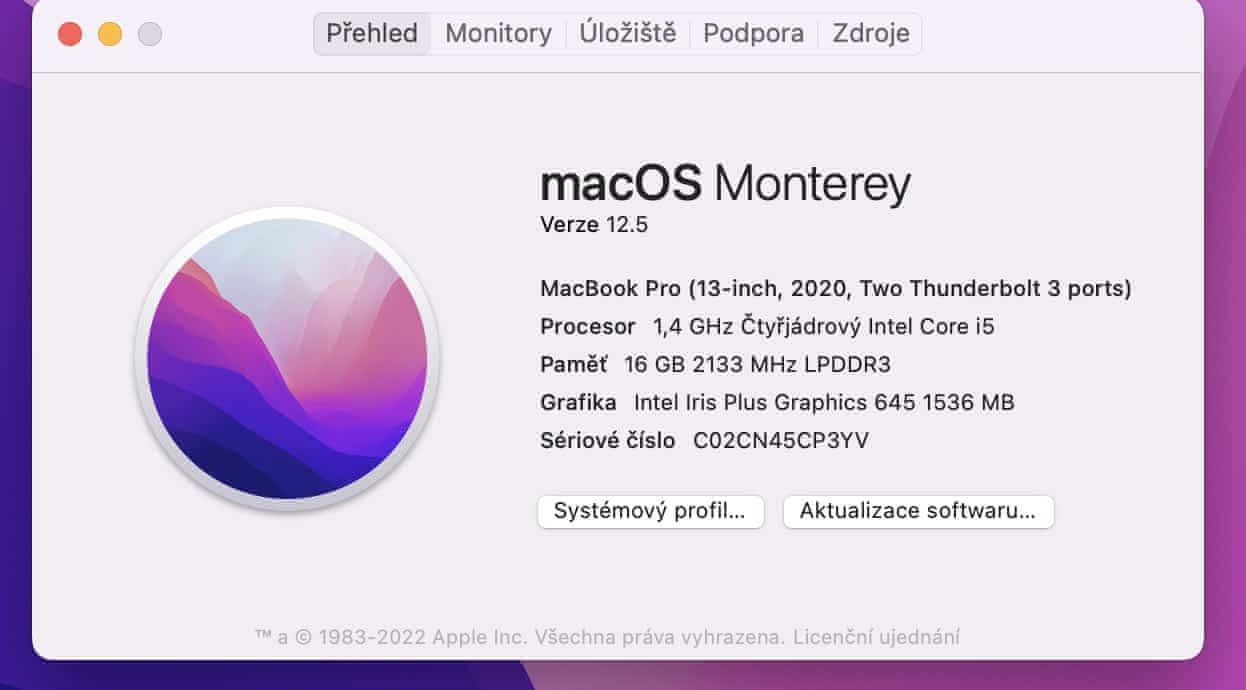The width and height of the screenshot is (1246, 690).
Task: Click the Grafika Intel Iris Plus line
Action: point(777,403)
